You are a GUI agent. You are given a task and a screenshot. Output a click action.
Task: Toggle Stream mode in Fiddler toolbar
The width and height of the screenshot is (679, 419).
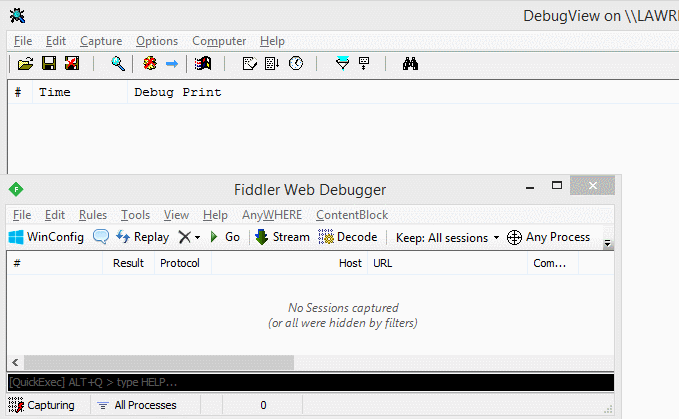[x=282, y=237]
